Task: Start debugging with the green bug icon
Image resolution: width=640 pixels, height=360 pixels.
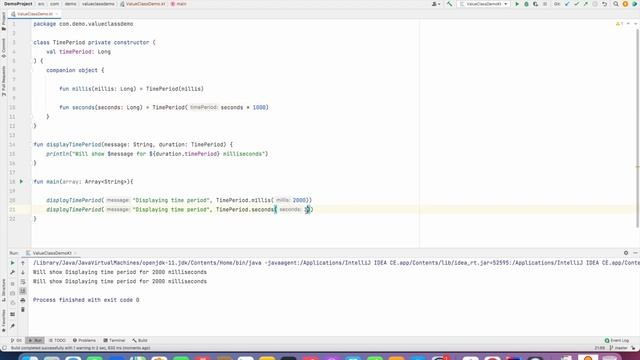Action: (526, 4)
